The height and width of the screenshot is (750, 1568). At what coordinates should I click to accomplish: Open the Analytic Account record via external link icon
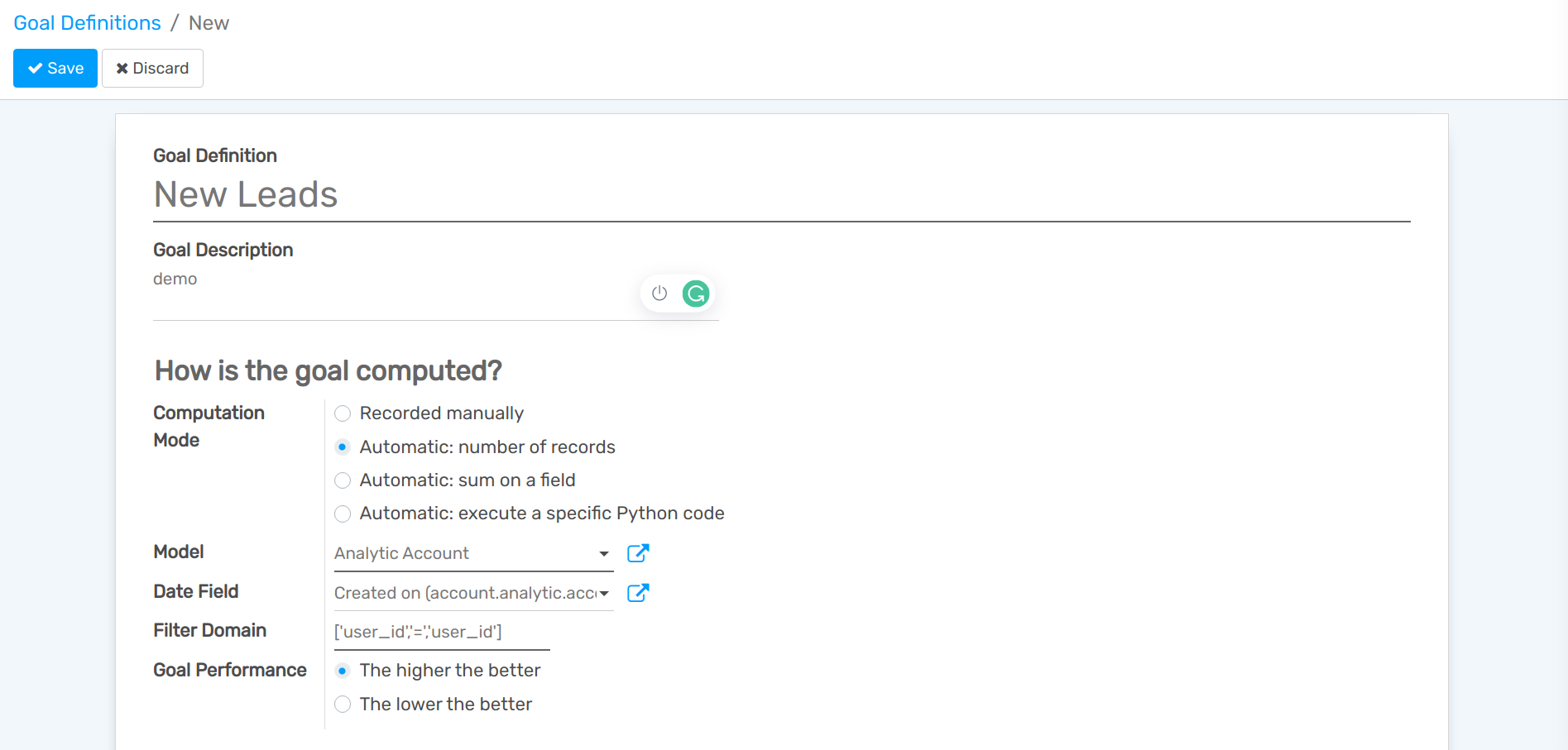[638, 553]
